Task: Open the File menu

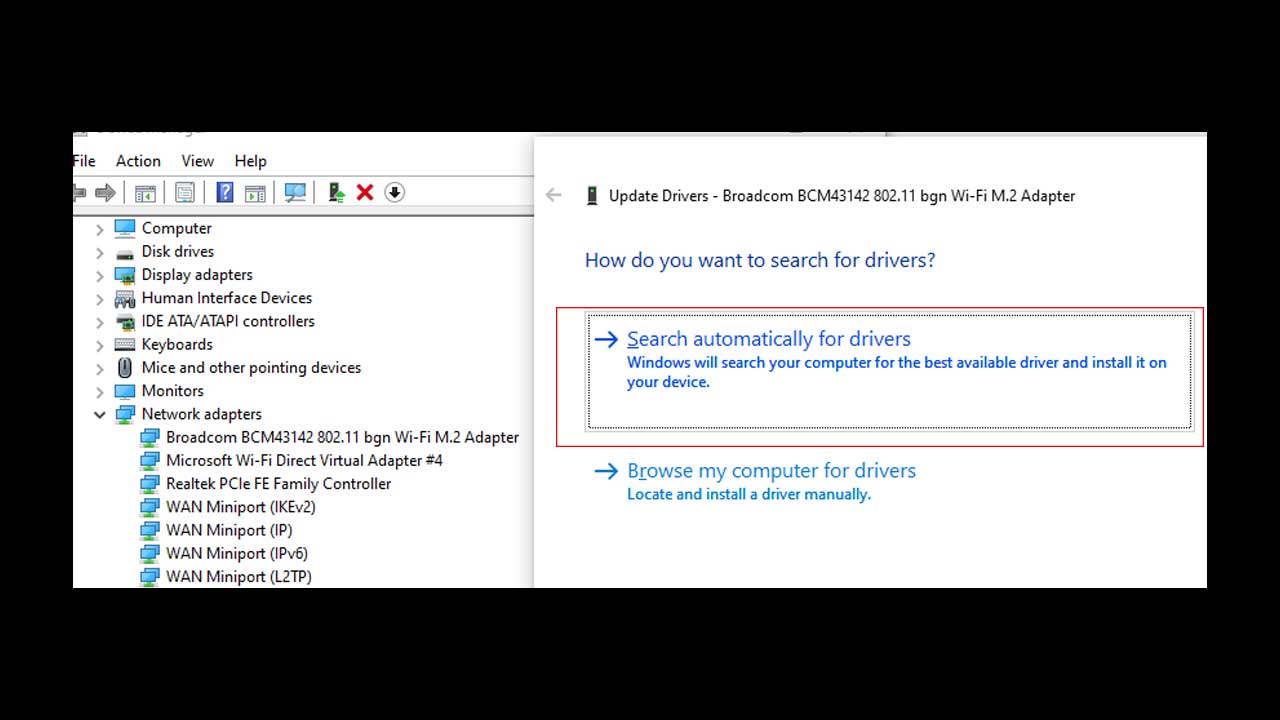Action: 83,161
